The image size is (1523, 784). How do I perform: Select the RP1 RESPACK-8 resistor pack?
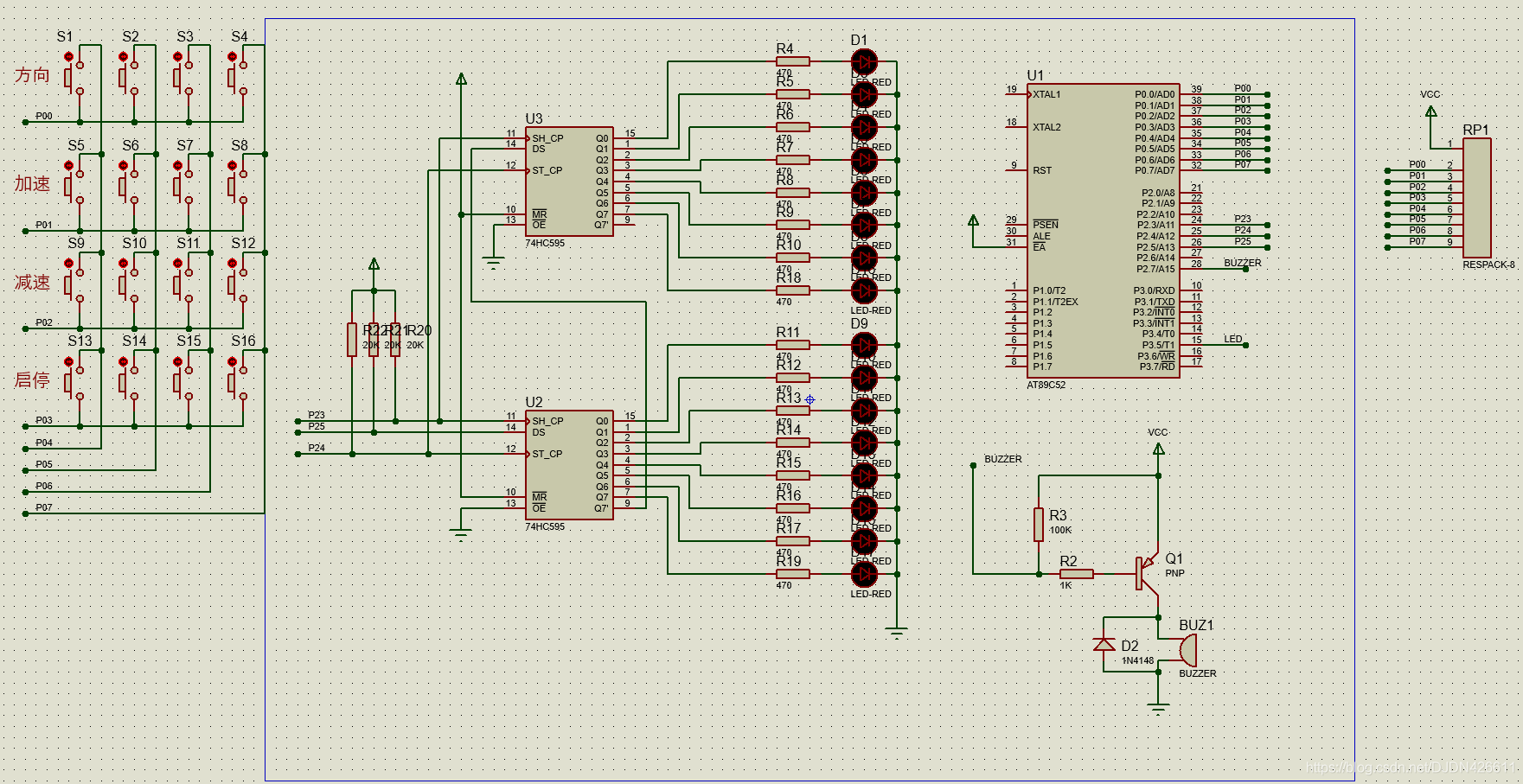coord(1476,197)
